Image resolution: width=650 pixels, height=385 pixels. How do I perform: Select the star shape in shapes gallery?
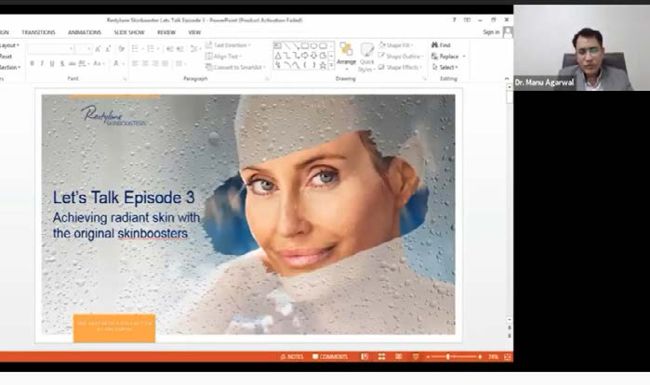[323, 65]
